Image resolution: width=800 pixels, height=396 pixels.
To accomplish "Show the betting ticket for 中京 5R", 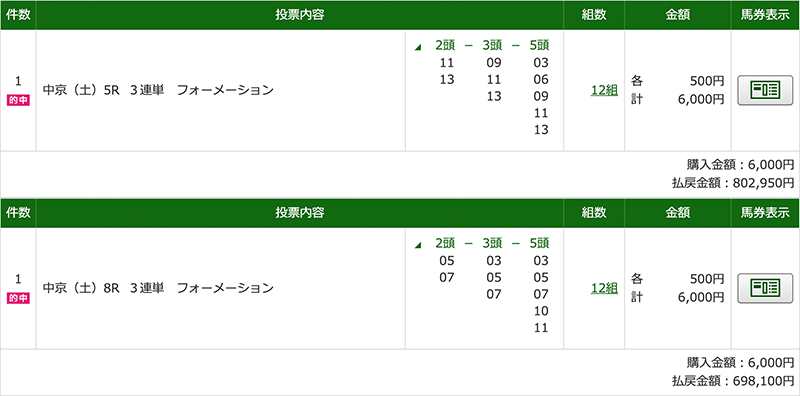I will (765, 90).
